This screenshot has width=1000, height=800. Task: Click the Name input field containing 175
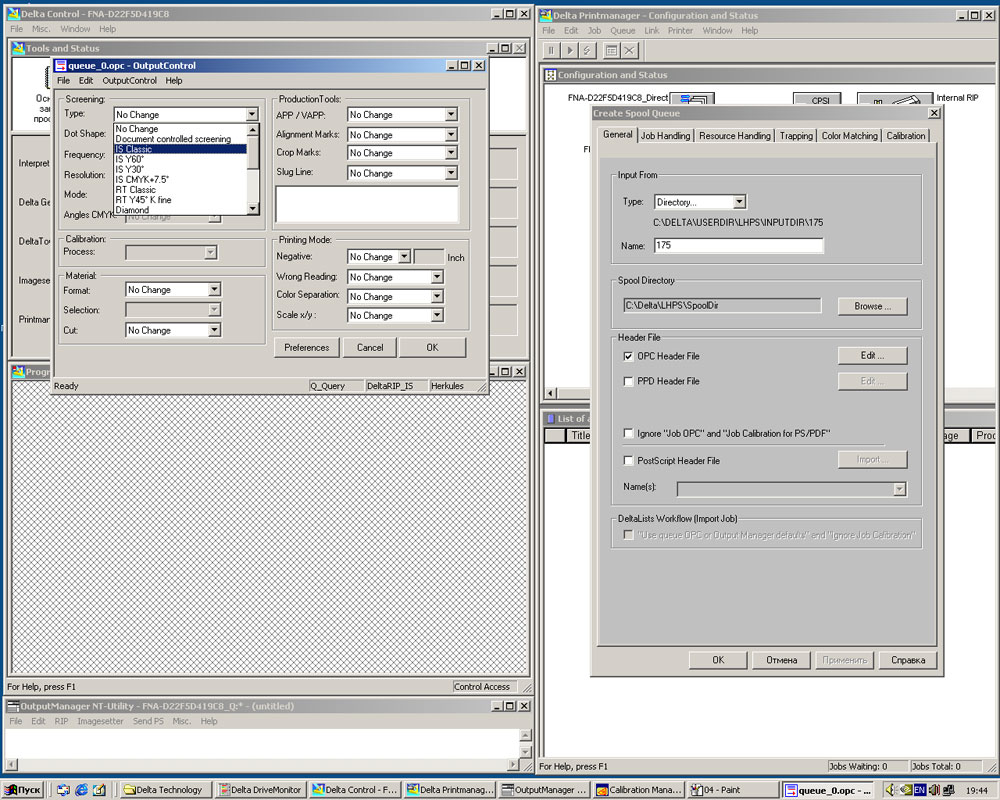pyautogui.click(x=738, y=245)
